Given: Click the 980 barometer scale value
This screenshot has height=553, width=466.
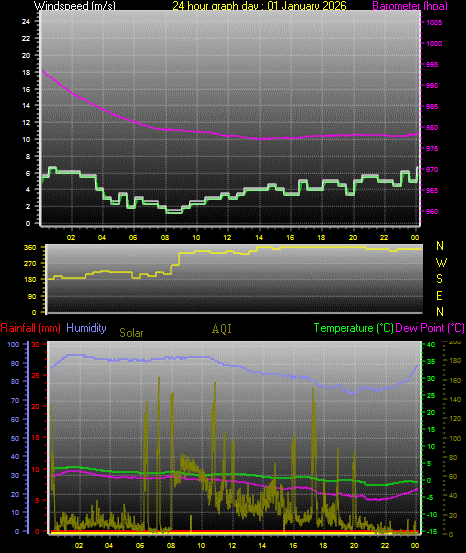Looking at the screenshot, I should (x=432, y=127).
